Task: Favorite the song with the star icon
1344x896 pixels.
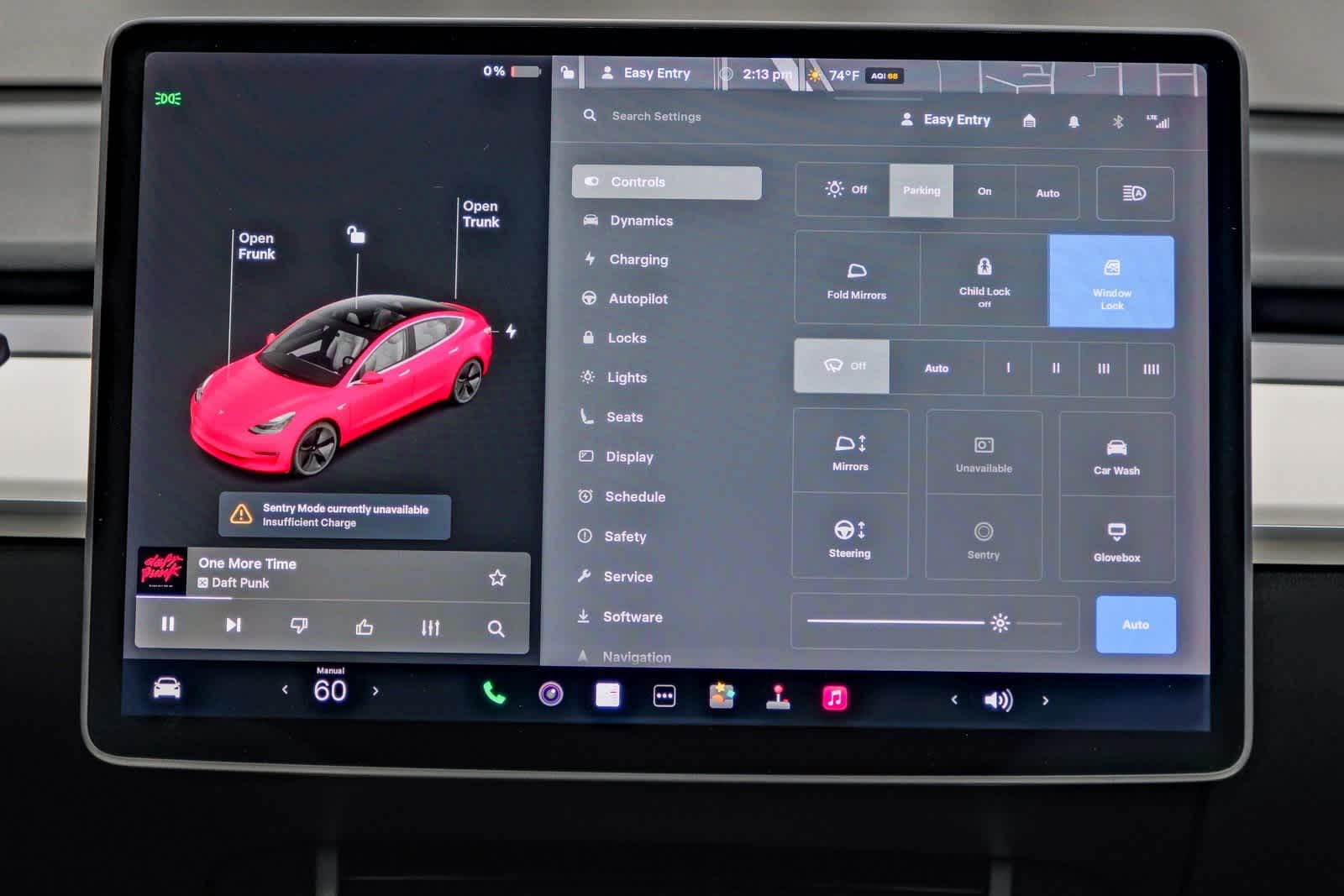Action: [497, 578]
